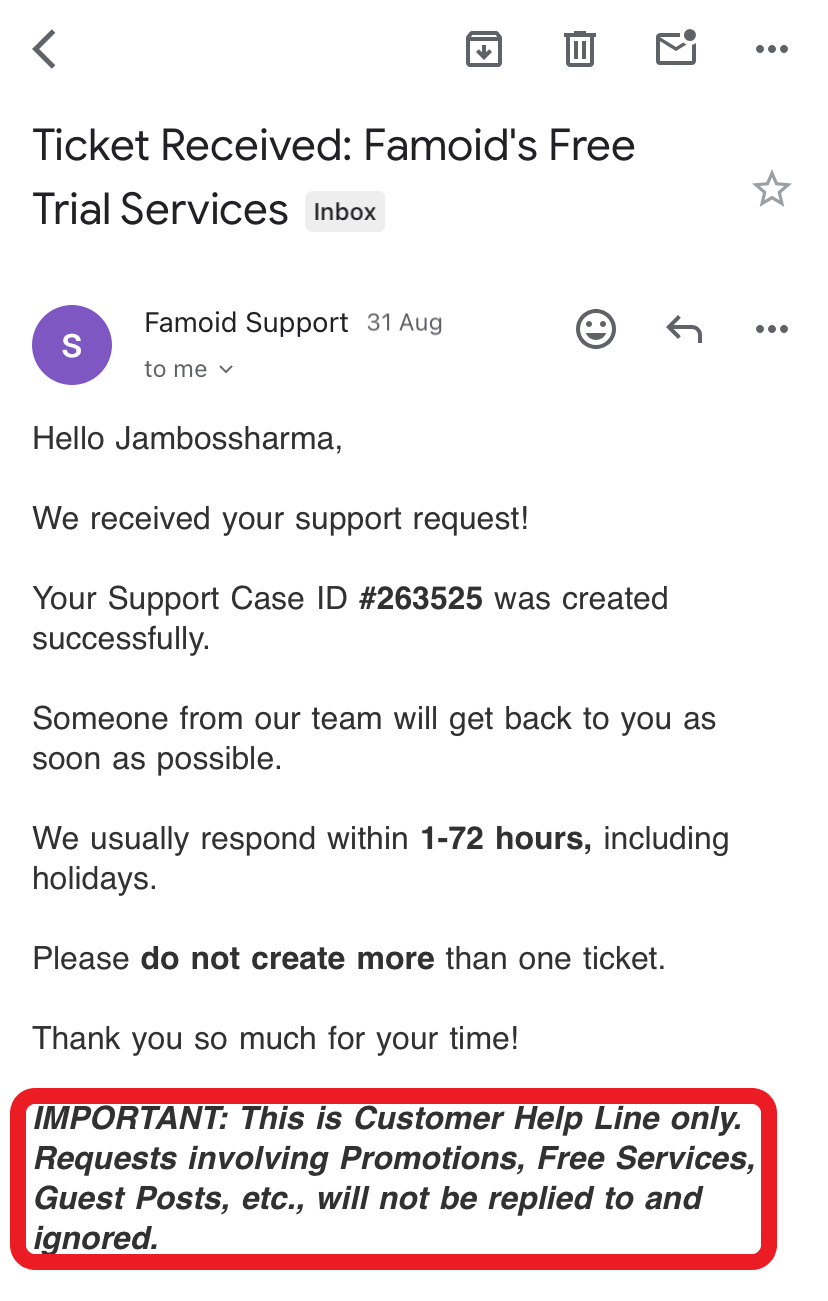This screenshot has width=828, height=1301.
Task: Tap the Inbox label chip
Action: [x=345, y=212]
